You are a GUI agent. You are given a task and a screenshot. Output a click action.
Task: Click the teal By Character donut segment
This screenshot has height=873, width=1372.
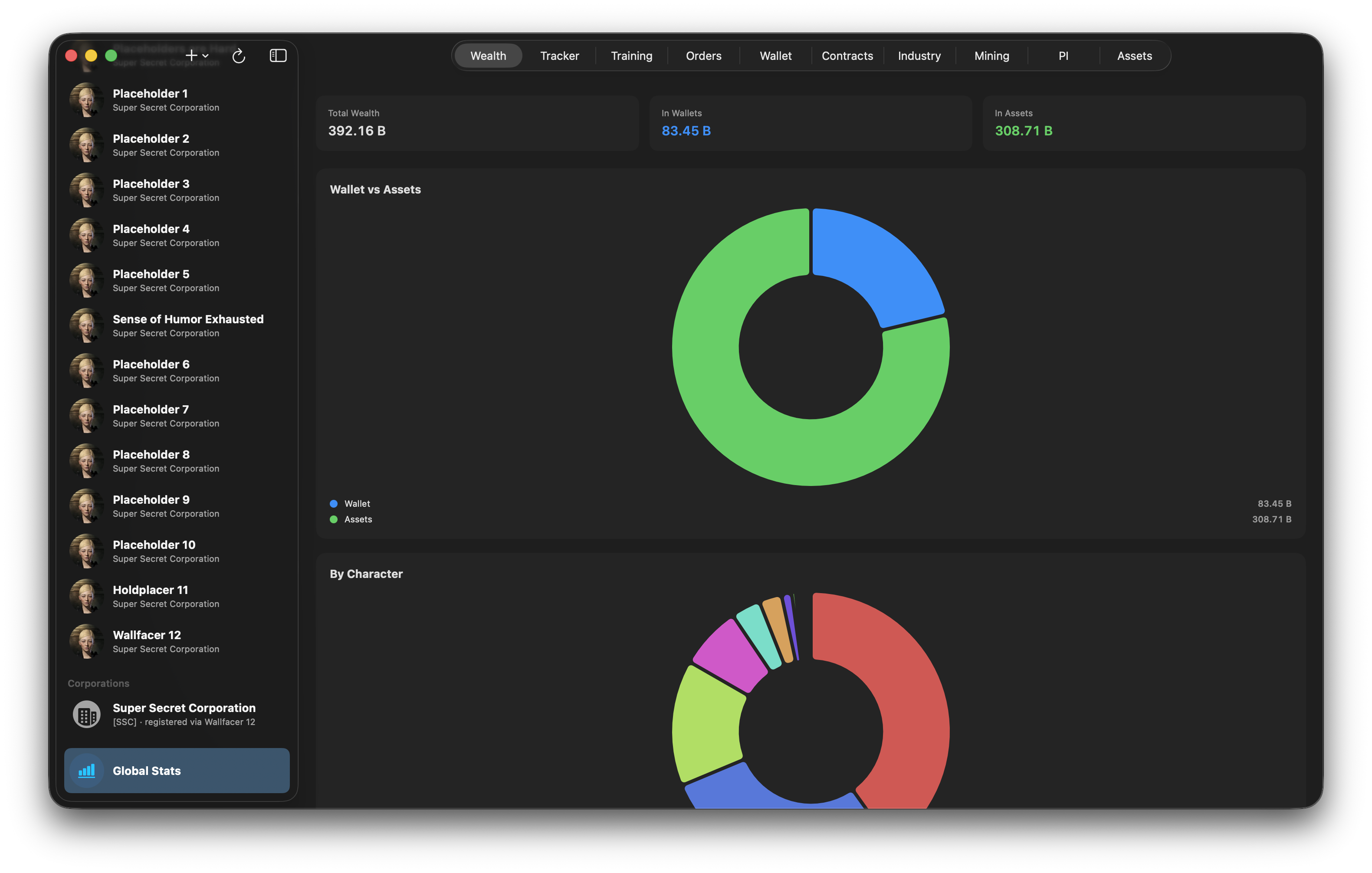759,637
